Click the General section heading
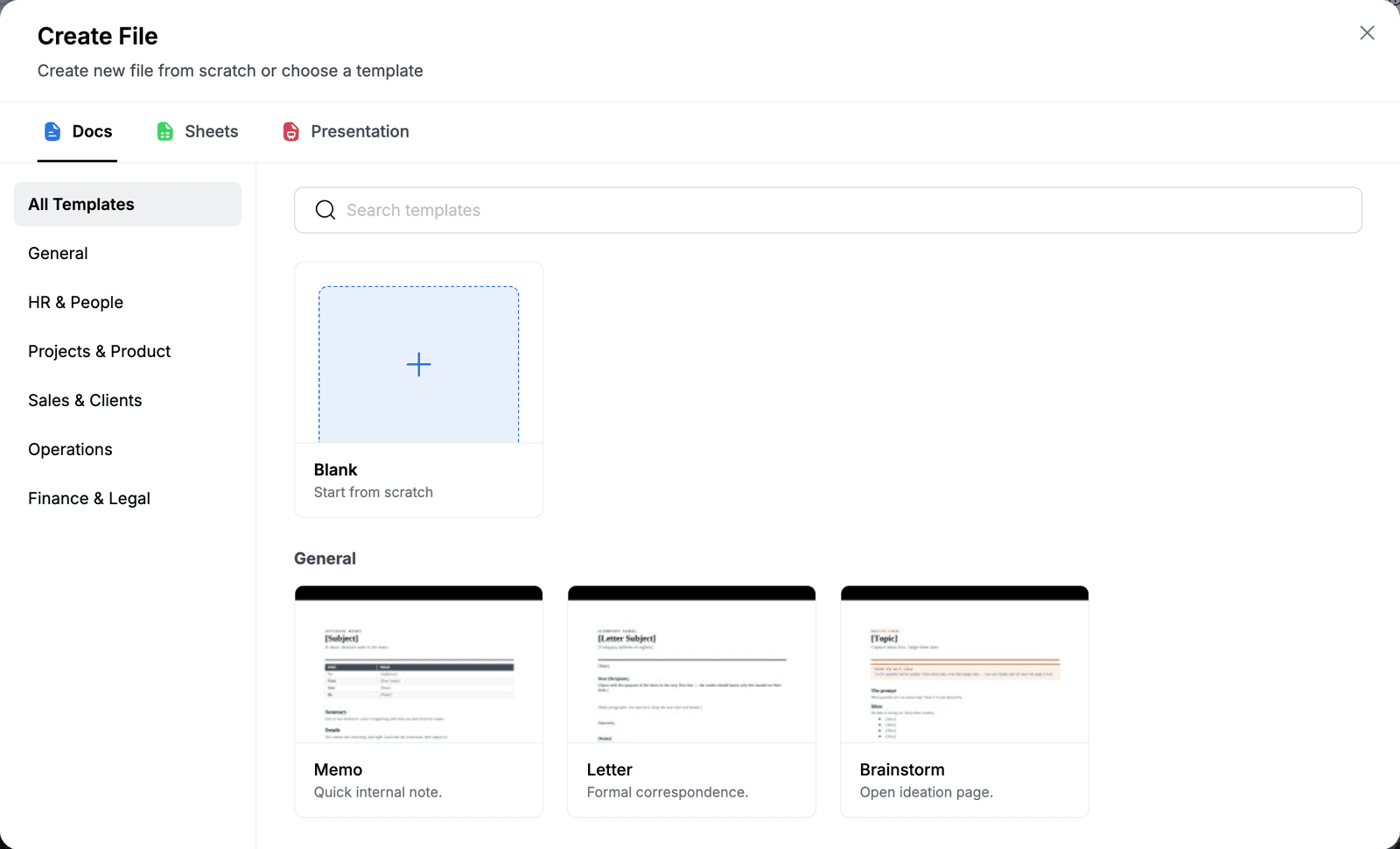This screenshot has width=1400, height=849. coord(325,558)
